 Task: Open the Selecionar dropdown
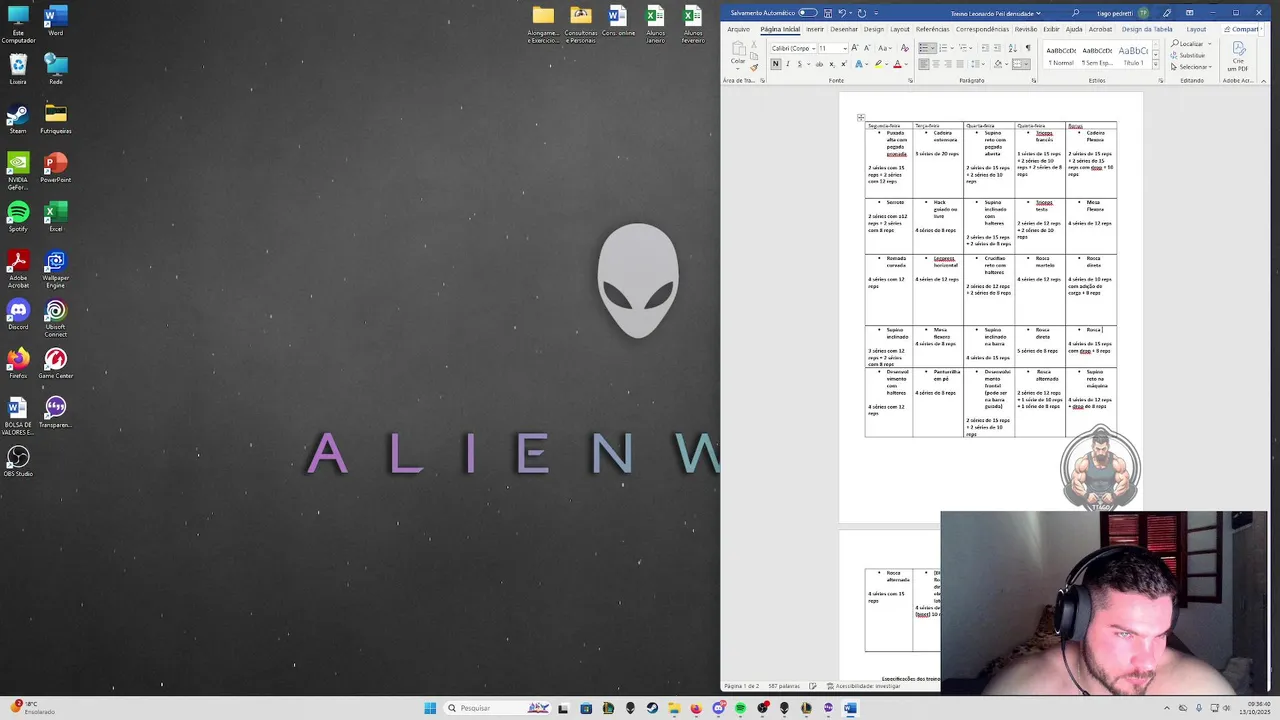1191,67
